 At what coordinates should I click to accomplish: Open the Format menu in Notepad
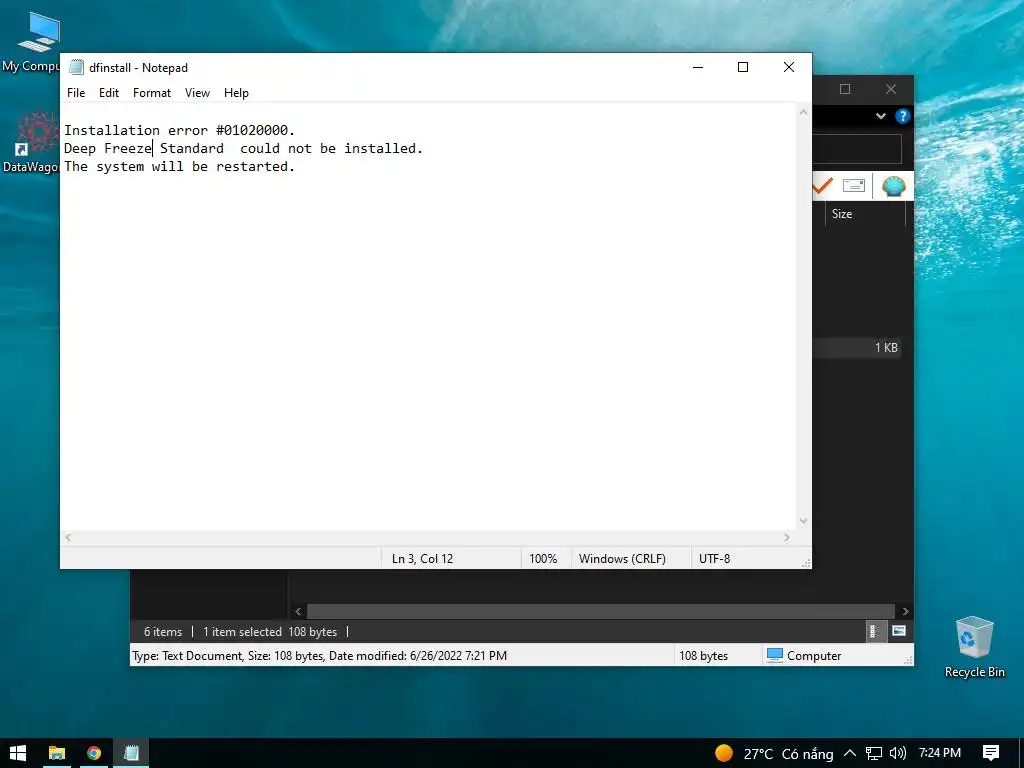tap(152, 93)
